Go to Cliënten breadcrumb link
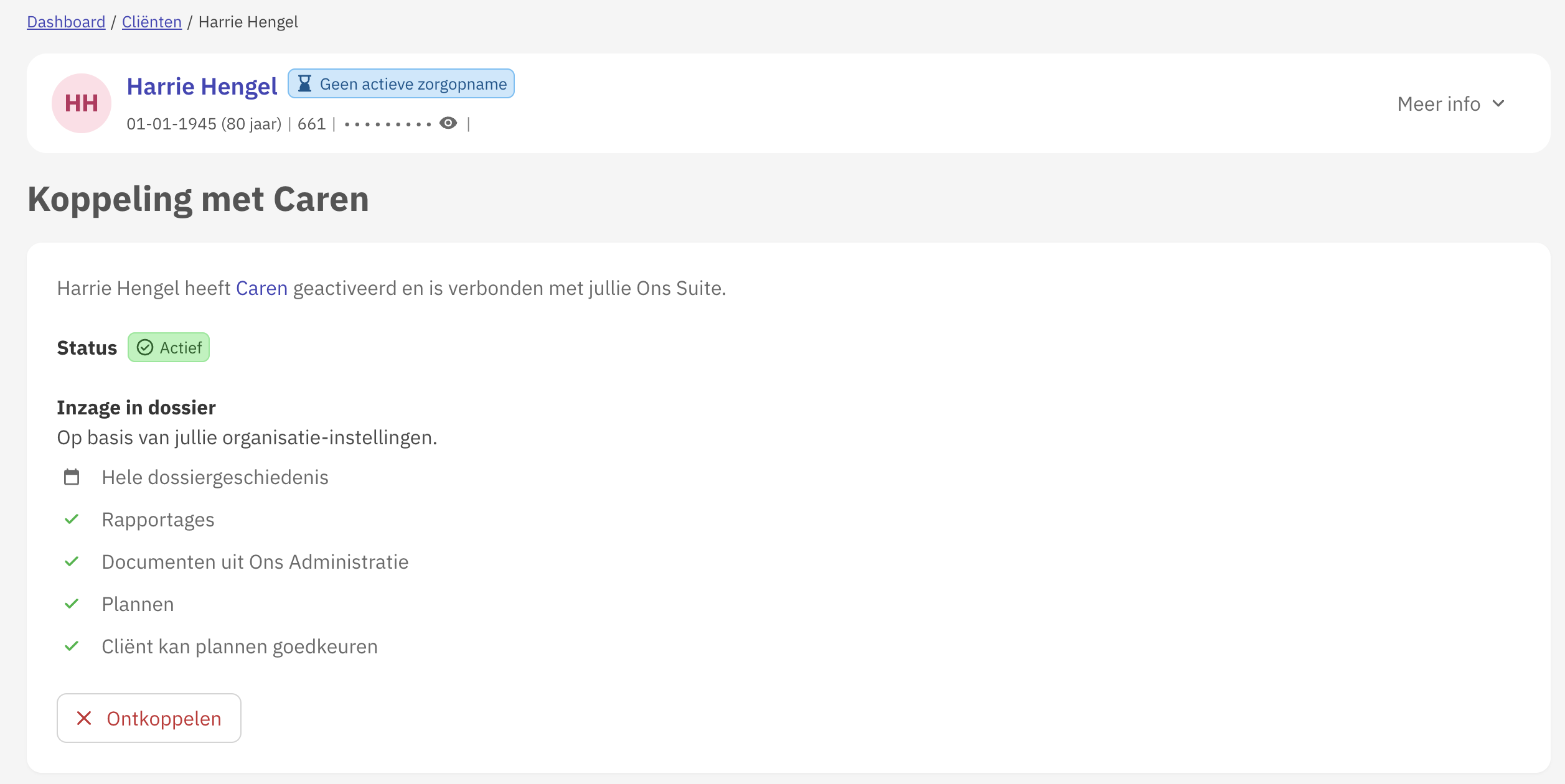 pyautogui.click(x=152, y=22)
